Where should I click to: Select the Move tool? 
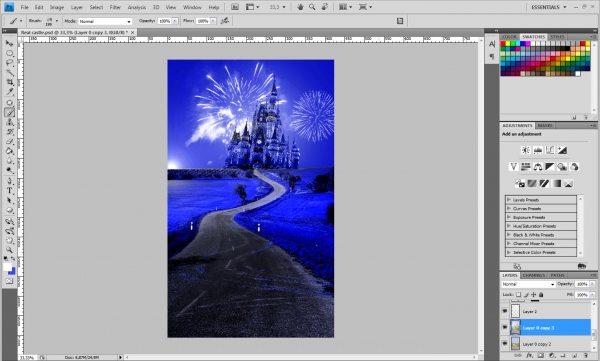[x=10, y=43]
